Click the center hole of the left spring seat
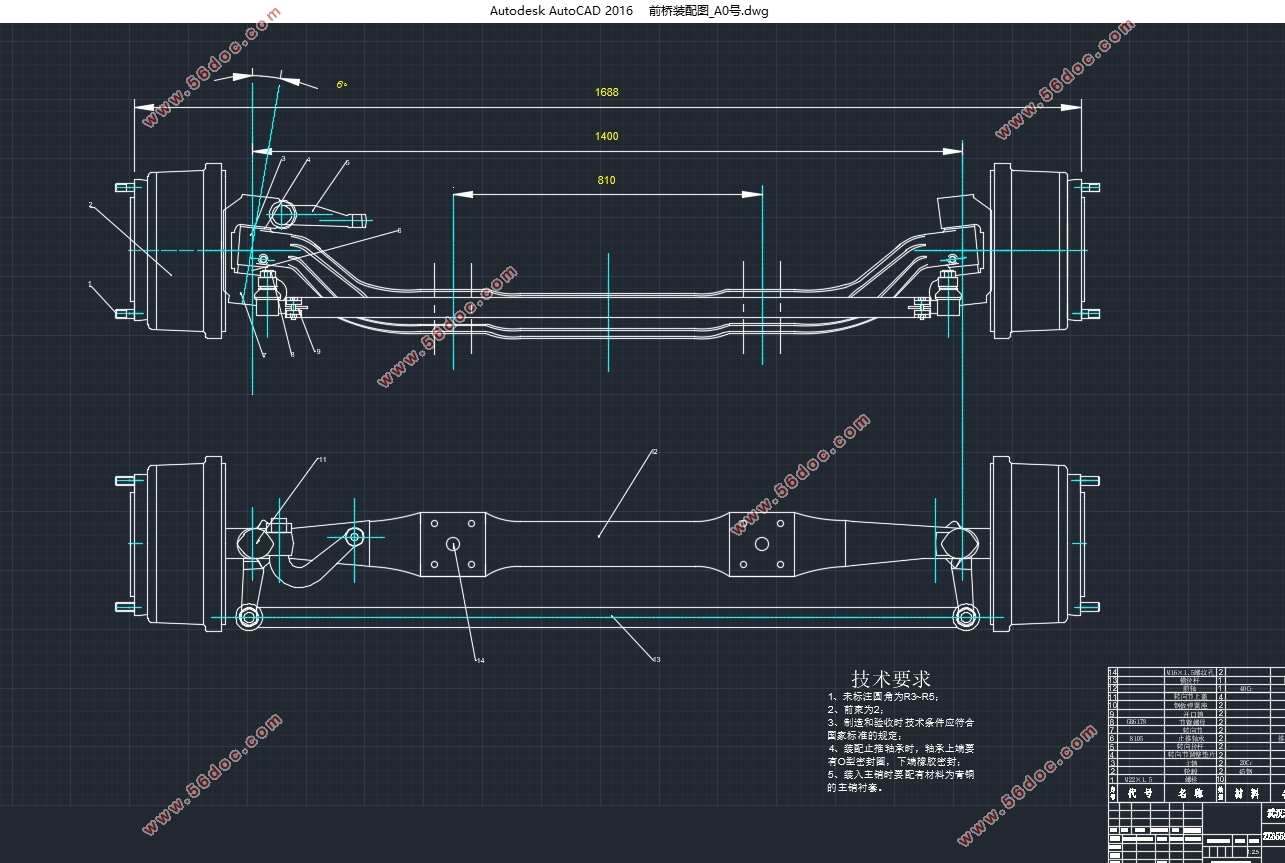Viewport: 1285px width, 863px height. [453, 543]
